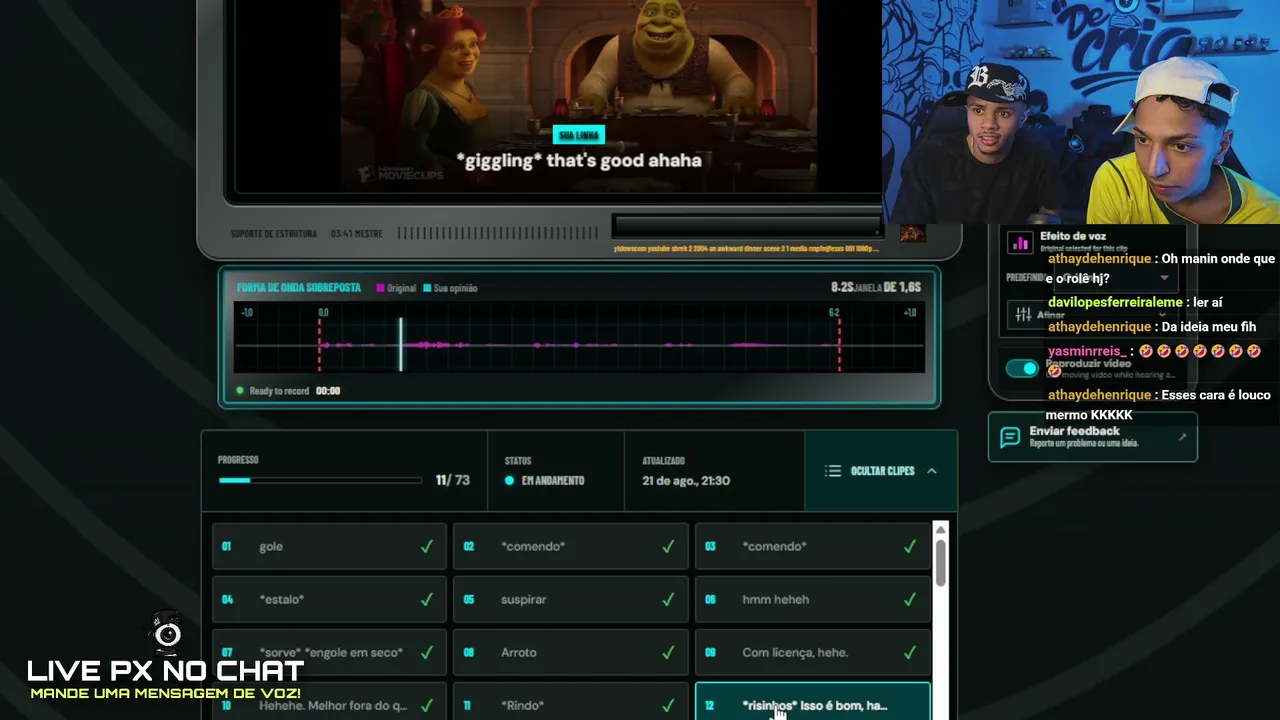This screenshot has height=720, width=1280.
Task: Click the '21 de ago., 21:30' updated date
Action: point(686,481)
